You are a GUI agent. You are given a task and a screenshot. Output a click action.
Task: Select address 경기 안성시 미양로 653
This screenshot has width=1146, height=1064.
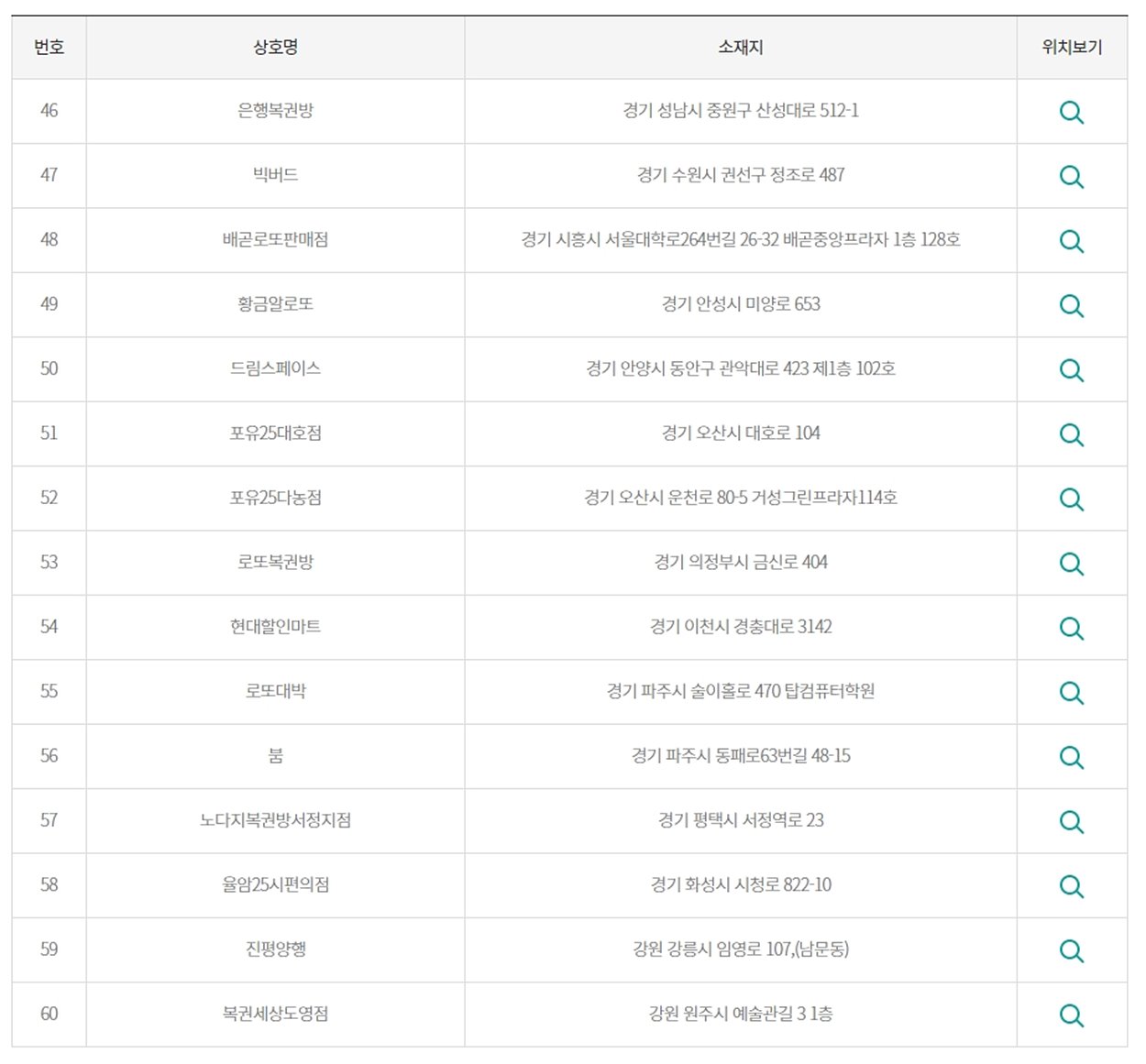741,303
